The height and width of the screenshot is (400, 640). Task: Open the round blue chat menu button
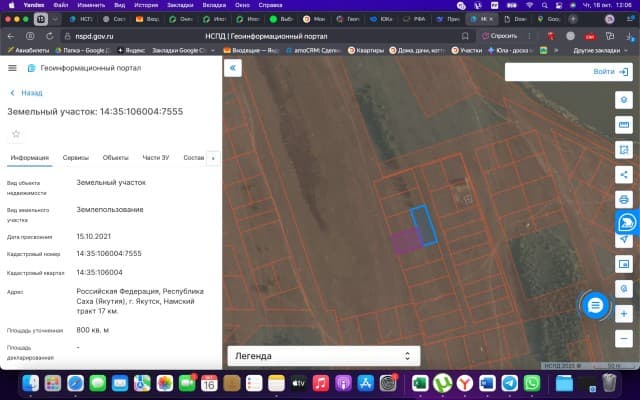(x=595, y=304)
